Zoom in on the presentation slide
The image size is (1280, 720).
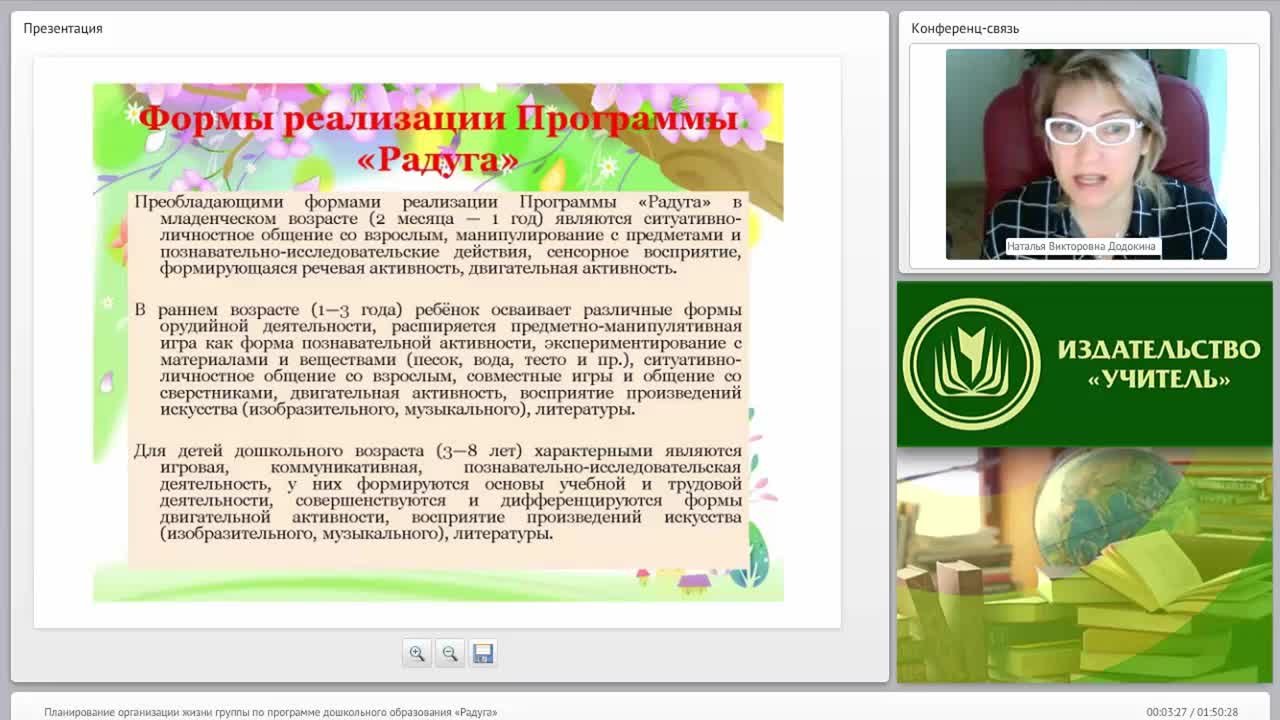tap(417, 654)
